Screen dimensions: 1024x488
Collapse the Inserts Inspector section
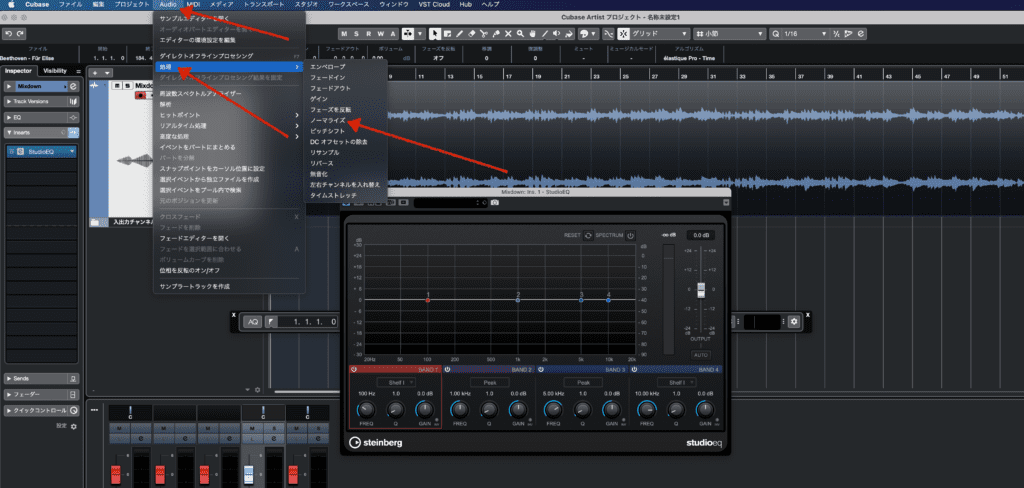coord(8,133)
